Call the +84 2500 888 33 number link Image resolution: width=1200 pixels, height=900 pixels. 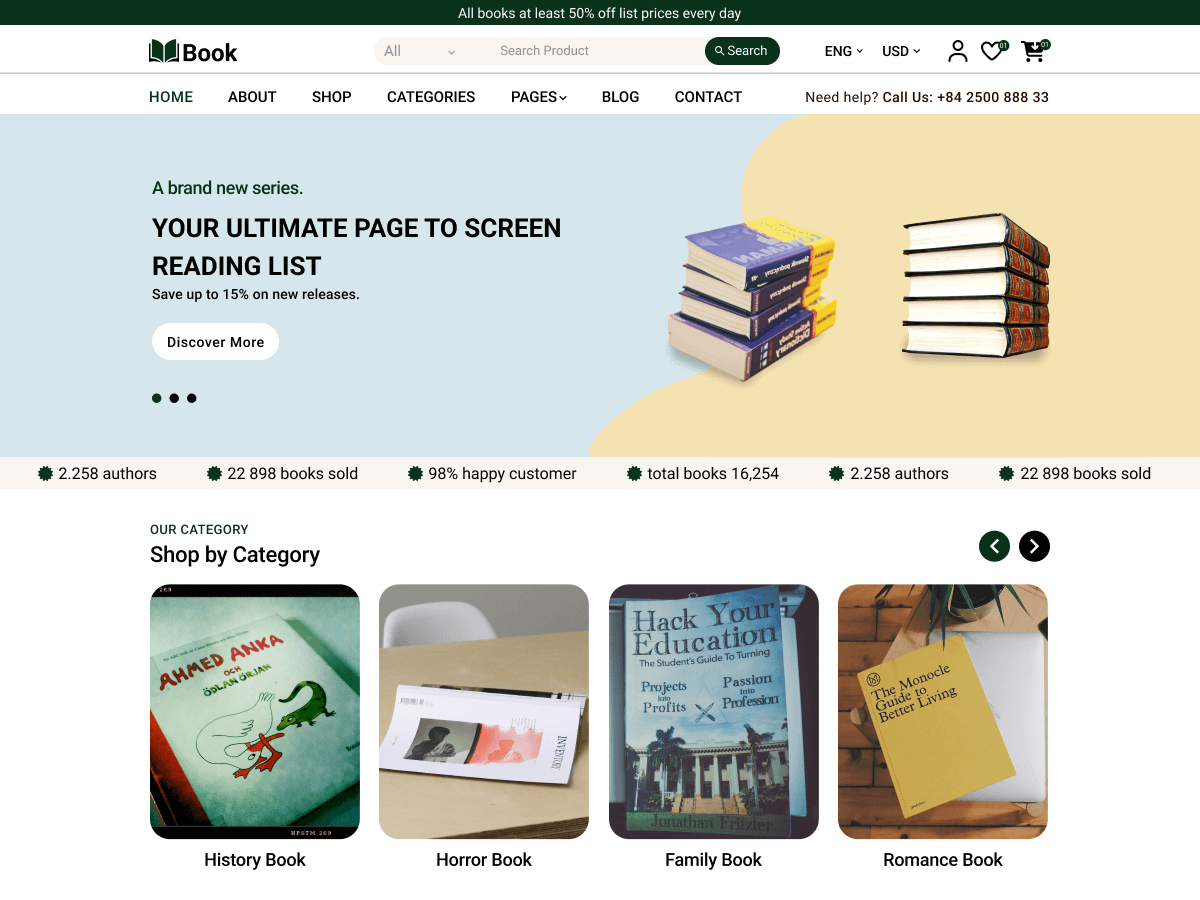point(993,97)
